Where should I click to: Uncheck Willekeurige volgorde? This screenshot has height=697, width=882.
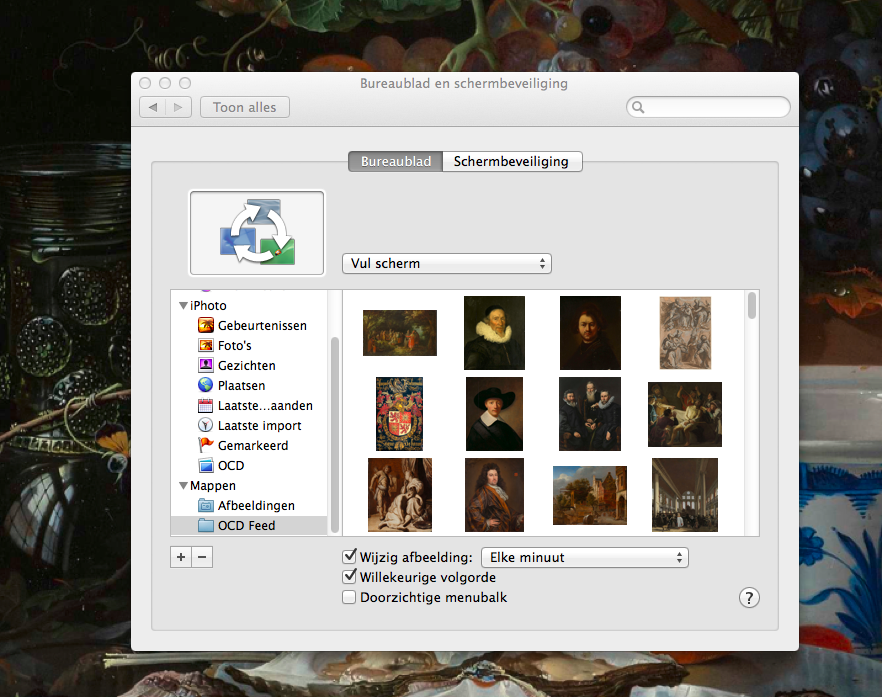click(x=349, y=577)
